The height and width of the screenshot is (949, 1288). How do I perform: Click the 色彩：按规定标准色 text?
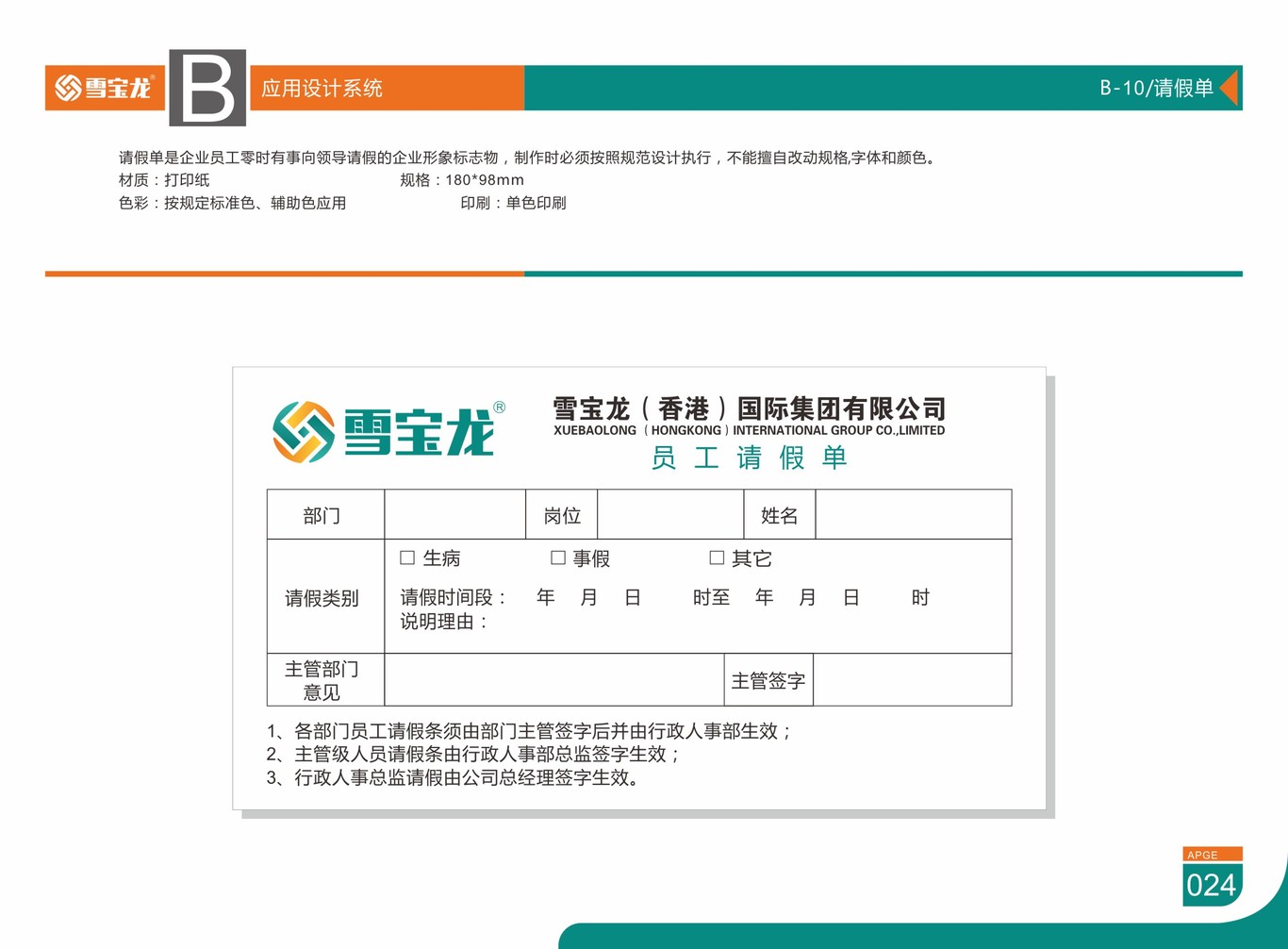[x=232, y=203]
